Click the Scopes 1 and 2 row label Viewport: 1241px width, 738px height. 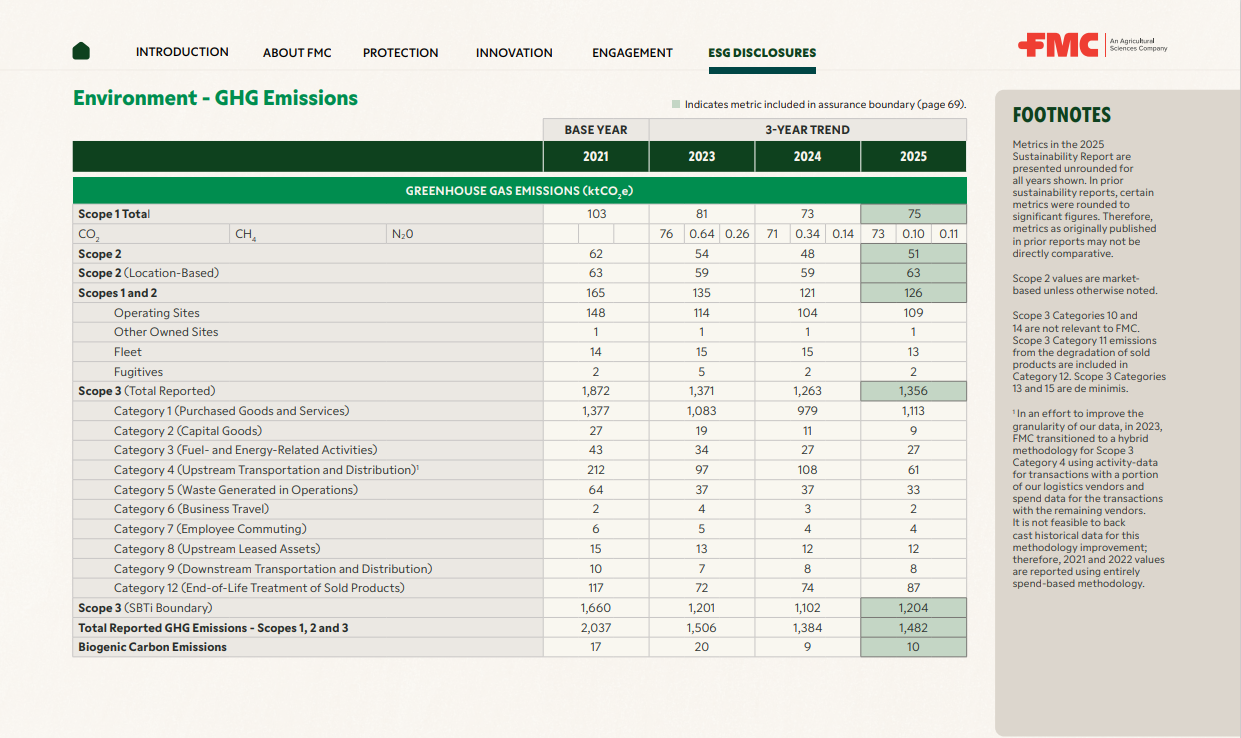click(x=117, y=293)
